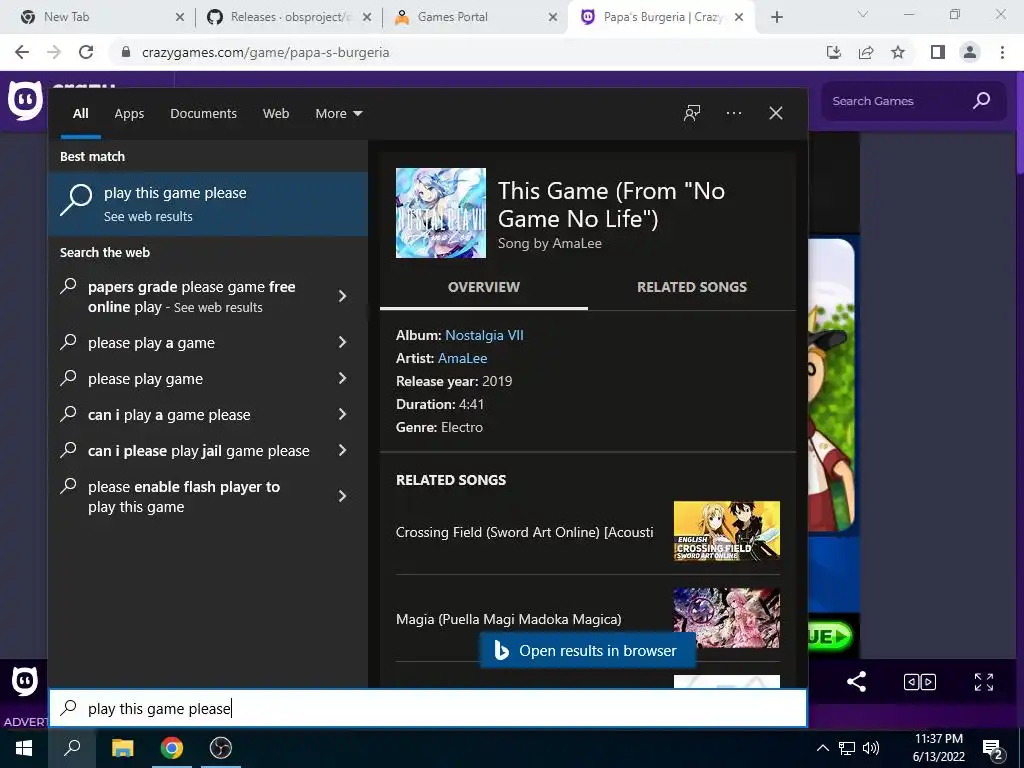Select the Web search filter tab

(x=276, y=114)
